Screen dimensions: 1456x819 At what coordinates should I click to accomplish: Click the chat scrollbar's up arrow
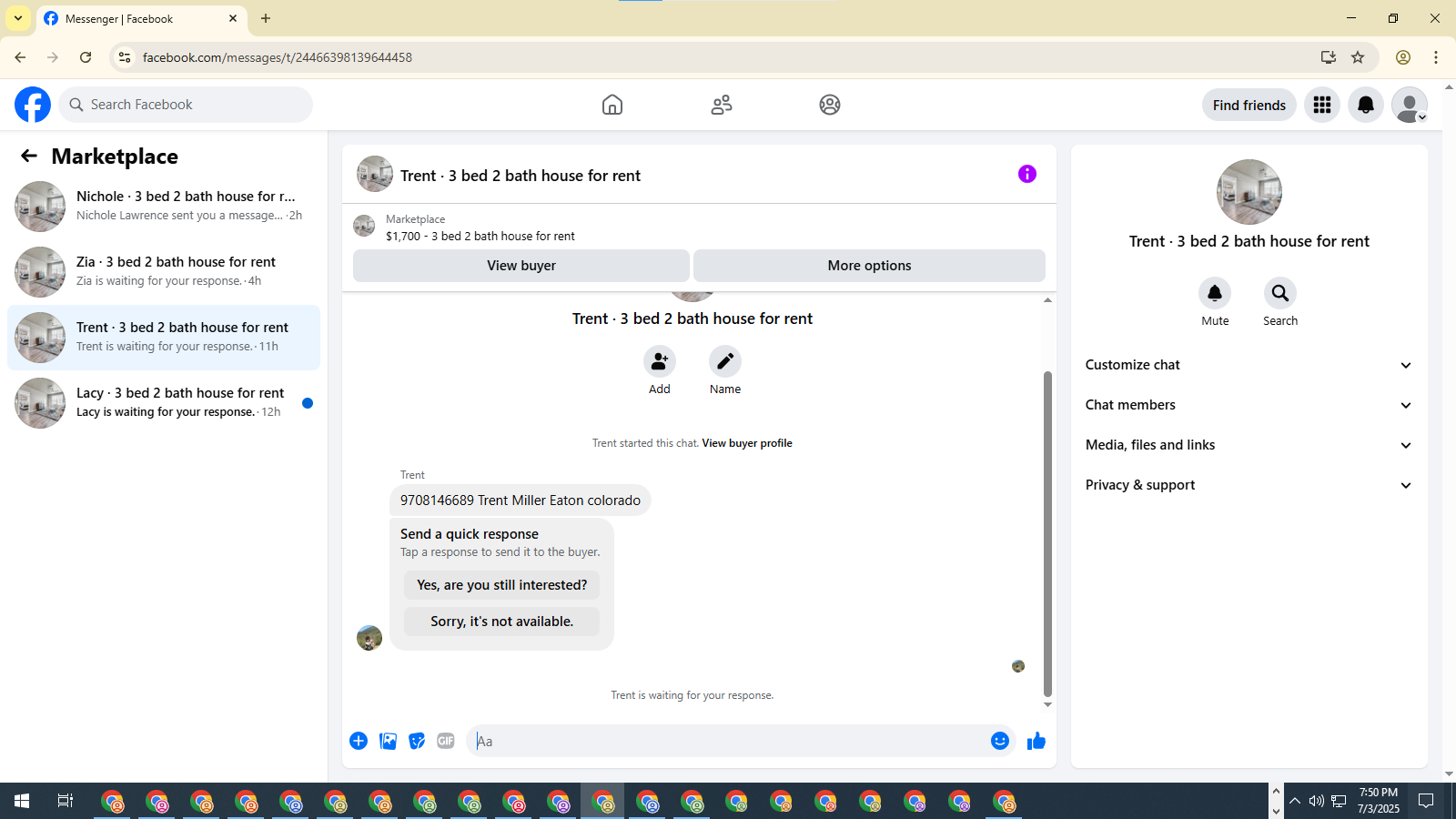[x=1047, y=299]
